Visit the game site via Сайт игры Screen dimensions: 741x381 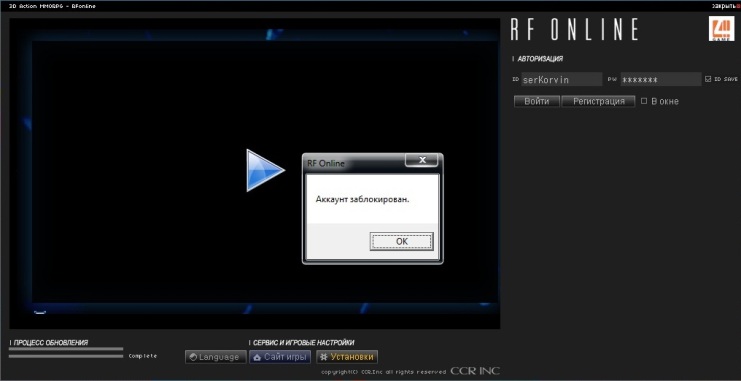point(280,357)
